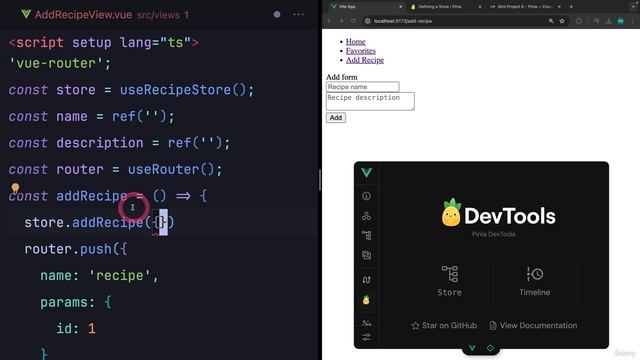Image resolution: width=640 pixels, height=360 pixels.
Task: Click the Add button in the form
Action: (x=336, y=118)
